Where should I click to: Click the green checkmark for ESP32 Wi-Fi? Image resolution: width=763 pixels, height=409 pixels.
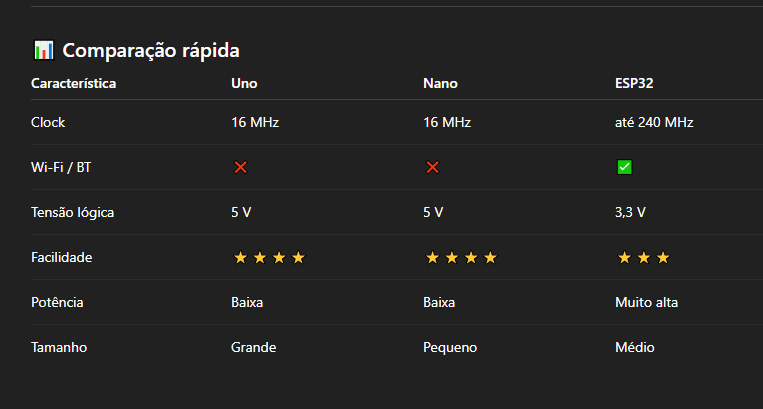tap(624, 167)
